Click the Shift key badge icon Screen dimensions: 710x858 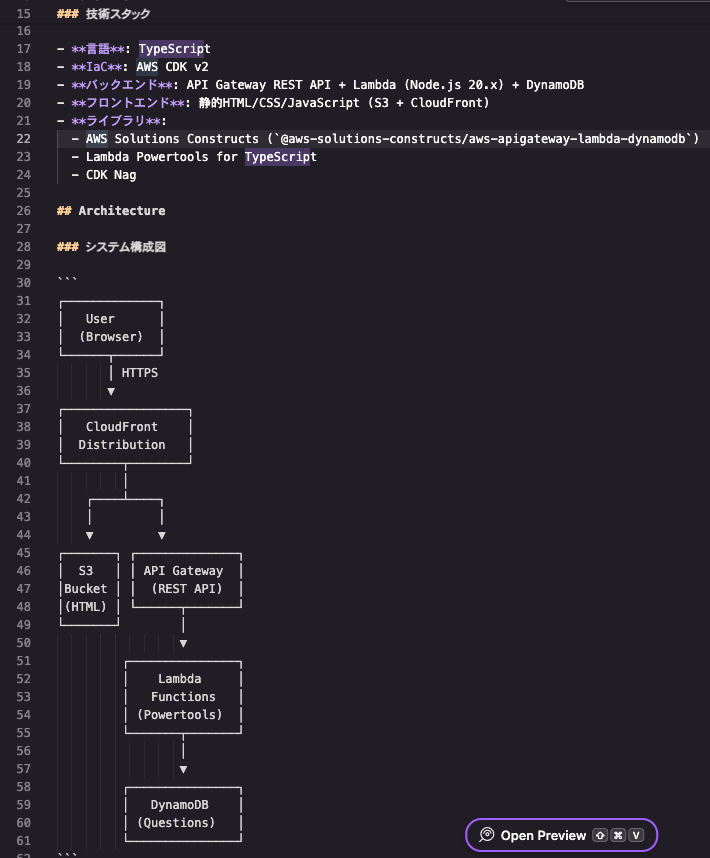click(600, 836)
